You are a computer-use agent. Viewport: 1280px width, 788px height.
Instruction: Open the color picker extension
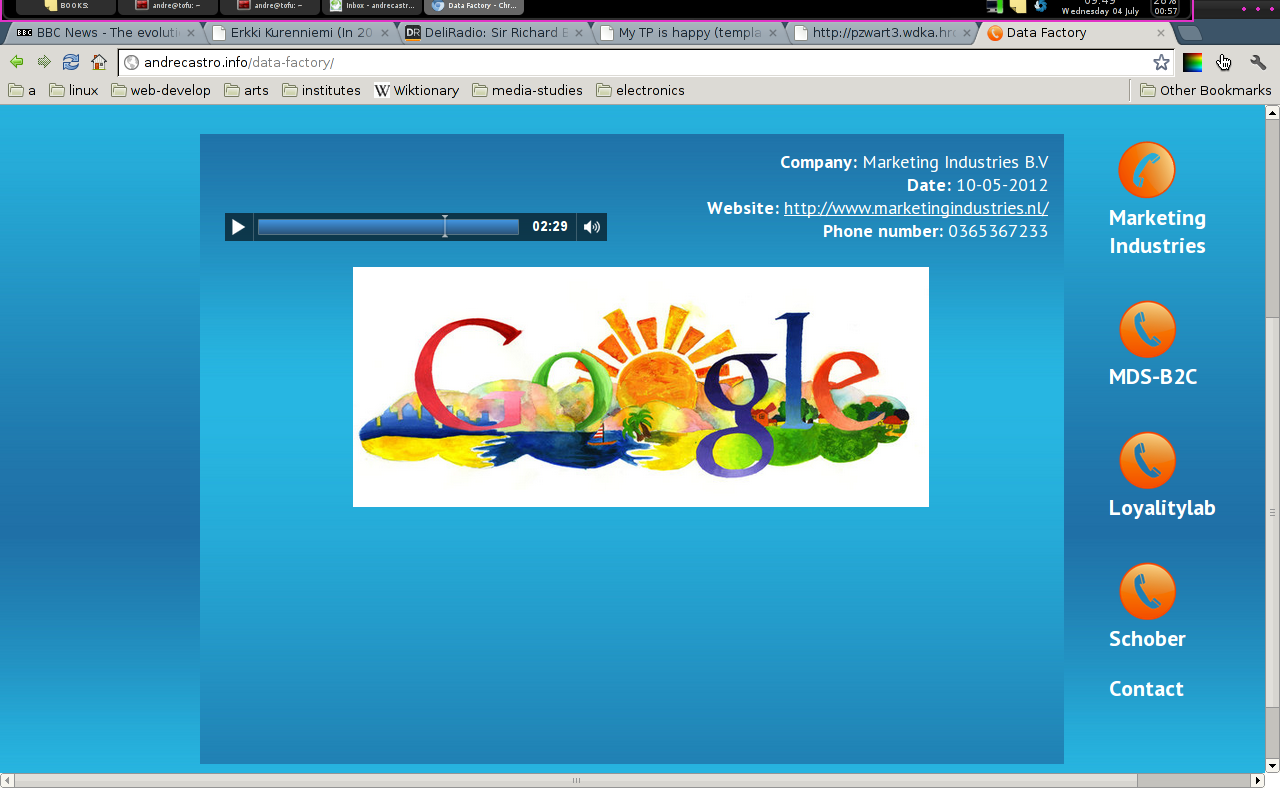pyautogui.click(x=1193, y=62)
